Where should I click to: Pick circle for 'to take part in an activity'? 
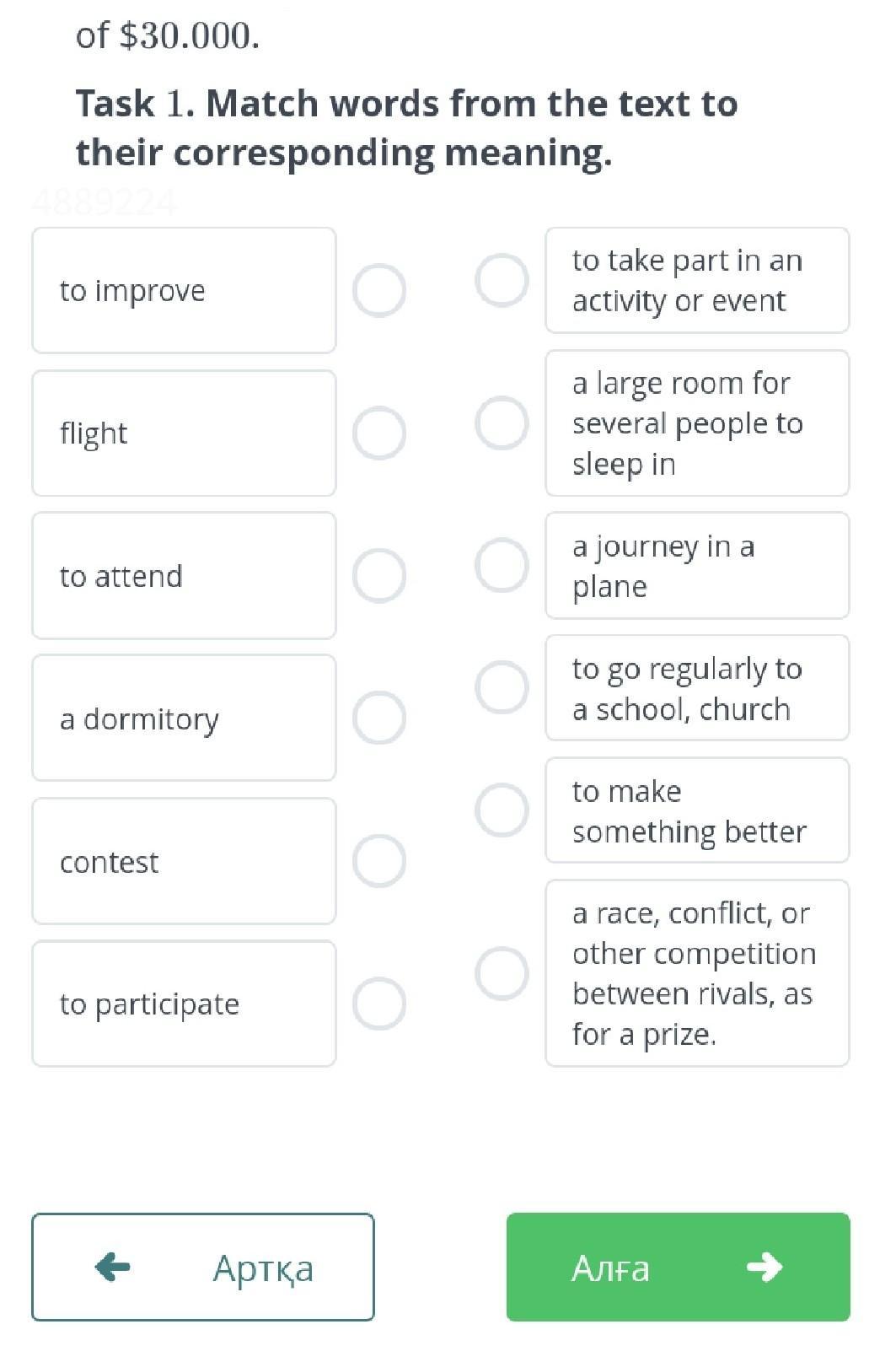click(x=502, y=280)
